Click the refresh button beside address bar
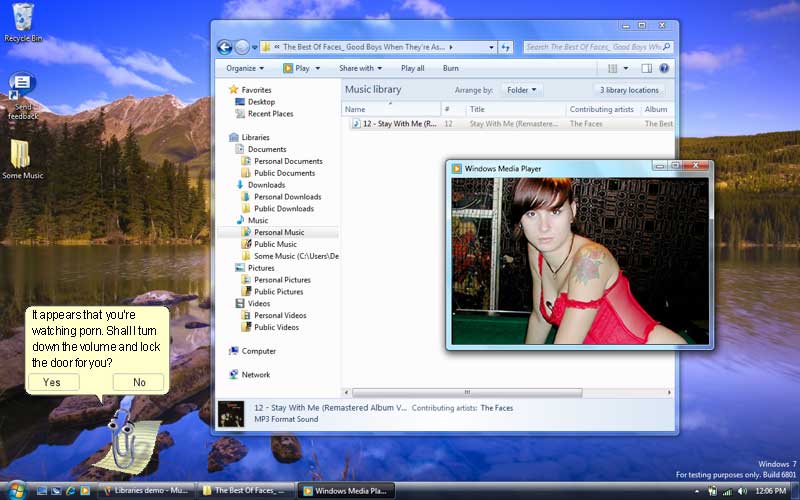This screenshot has height=500, width=800. point(506,46)
